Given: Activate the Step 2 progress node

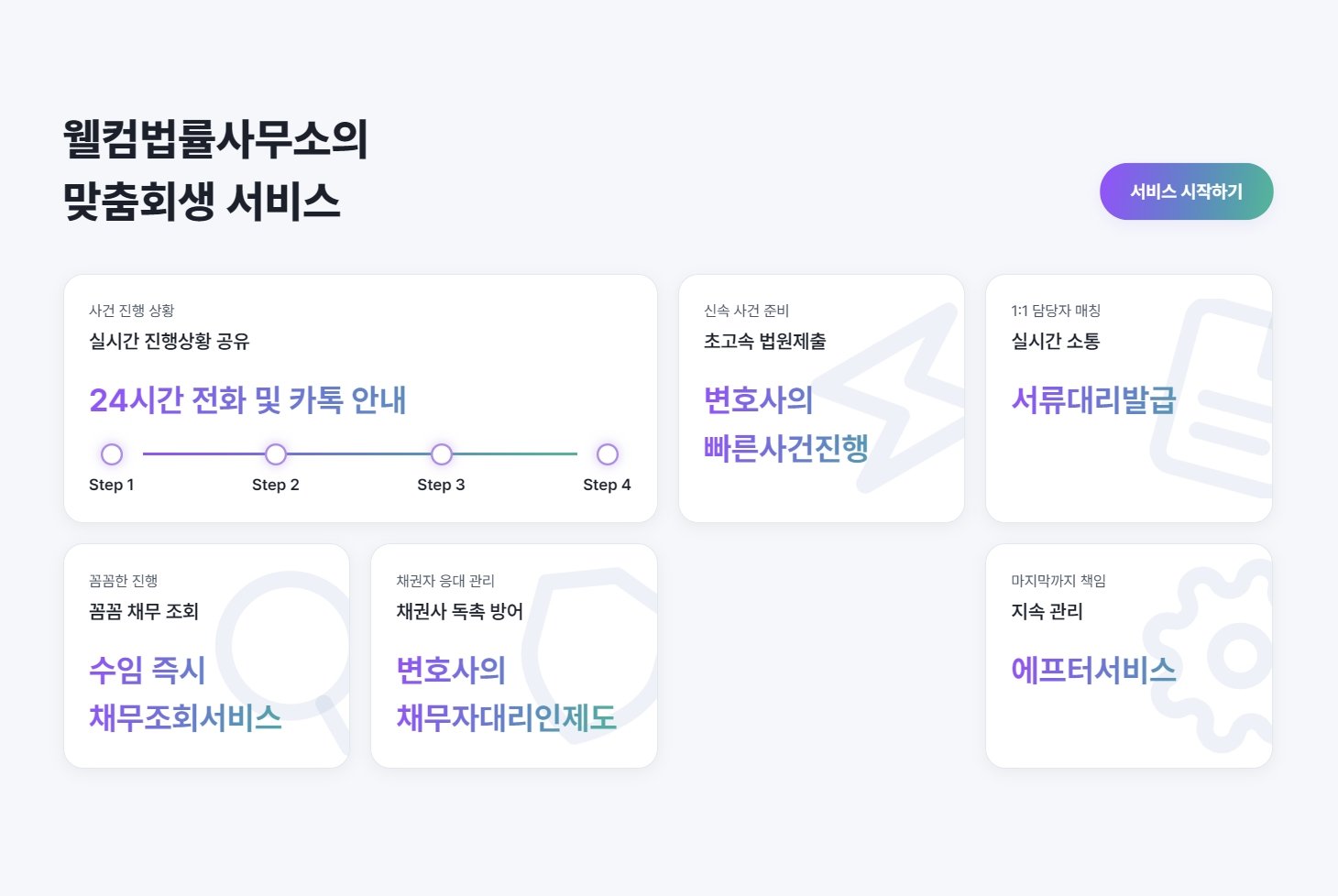Looking at the screenshot, I should [276, 454].
